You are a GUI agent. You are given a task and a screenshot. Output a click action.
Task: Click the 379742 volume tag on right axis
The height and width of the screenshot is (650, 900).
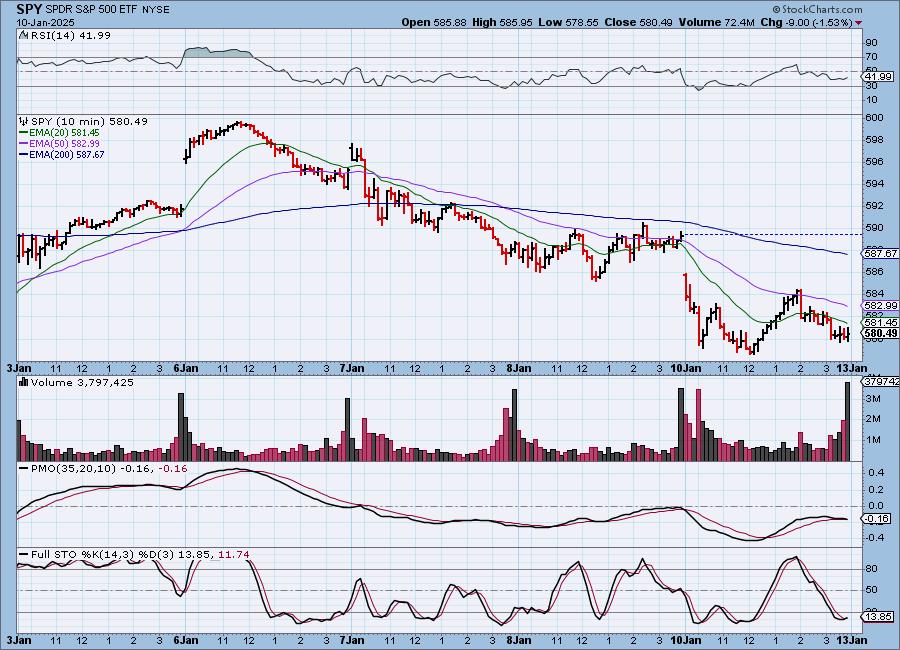click(880, 381)
